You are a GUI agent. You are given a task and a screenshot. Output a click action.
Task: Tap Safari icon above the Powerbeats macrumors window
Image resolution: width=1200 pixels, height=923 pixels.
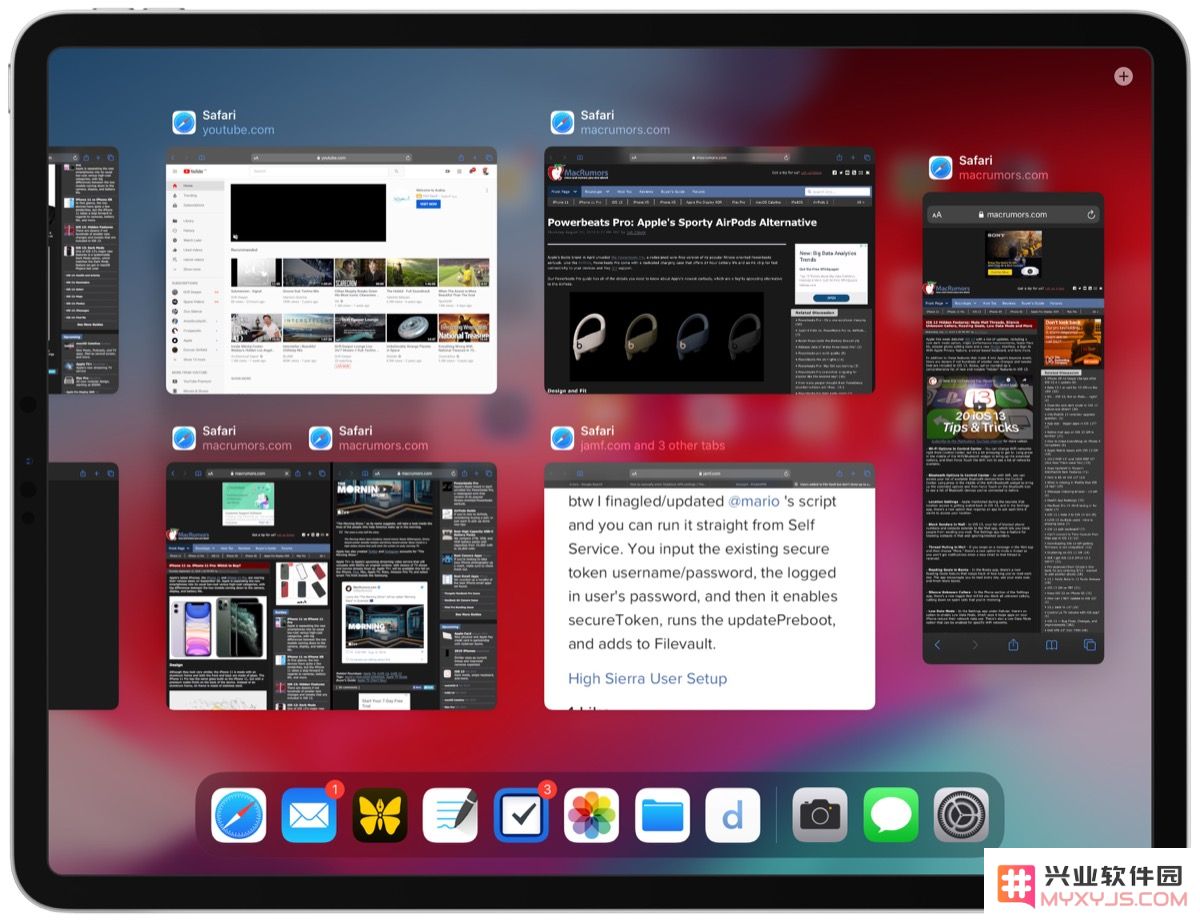pyautogui.click(x=562, y=122)
